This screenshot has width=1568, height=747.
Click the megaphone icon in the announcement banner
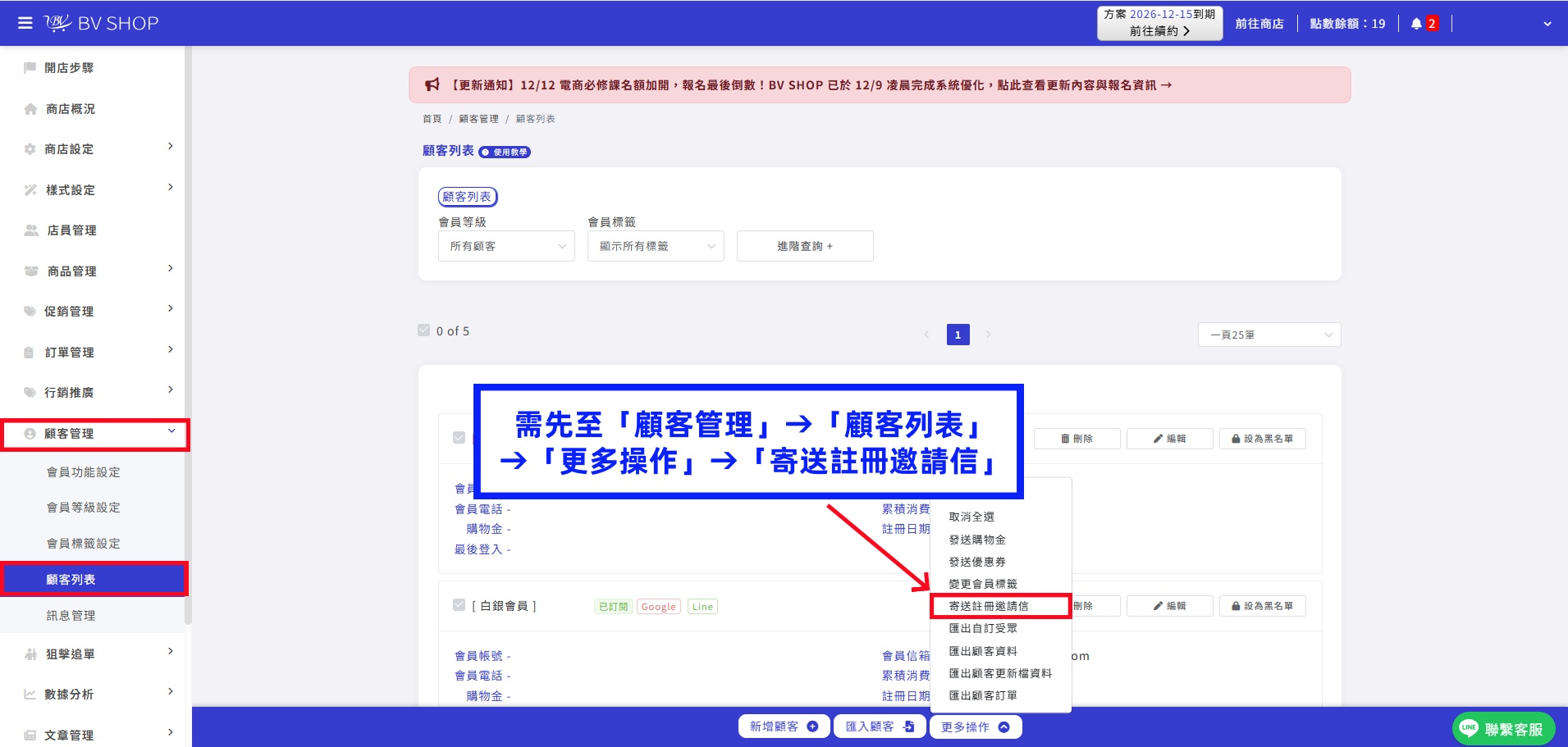(432, 84)
